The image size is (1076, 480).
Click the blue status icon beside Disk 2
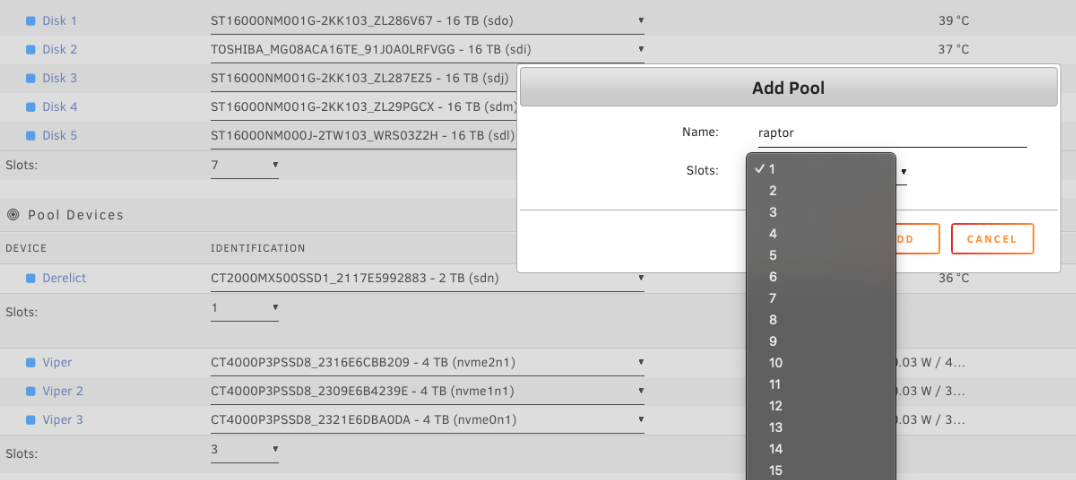tap(30, 49)
